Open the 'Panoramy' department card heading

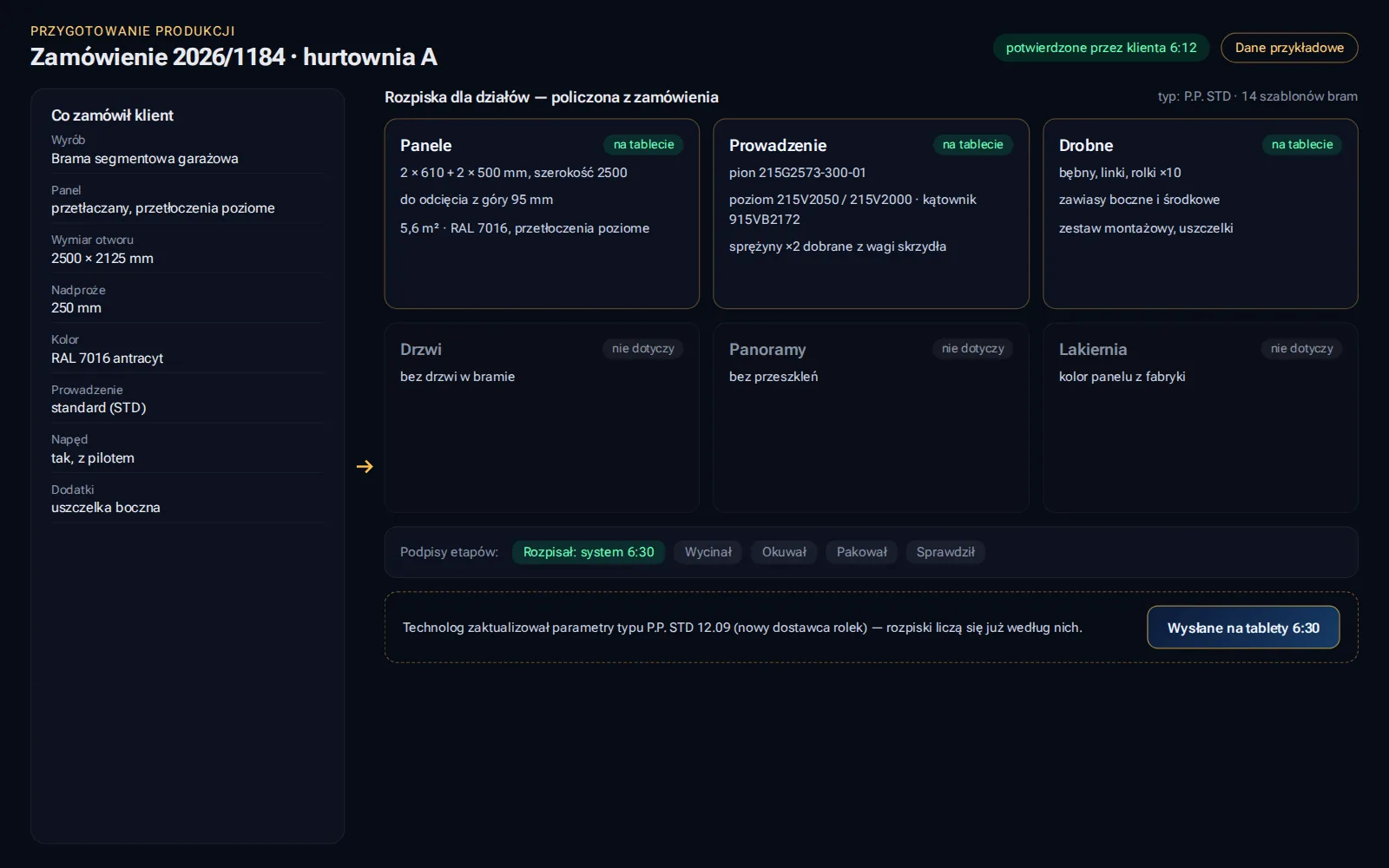(767, 350)
